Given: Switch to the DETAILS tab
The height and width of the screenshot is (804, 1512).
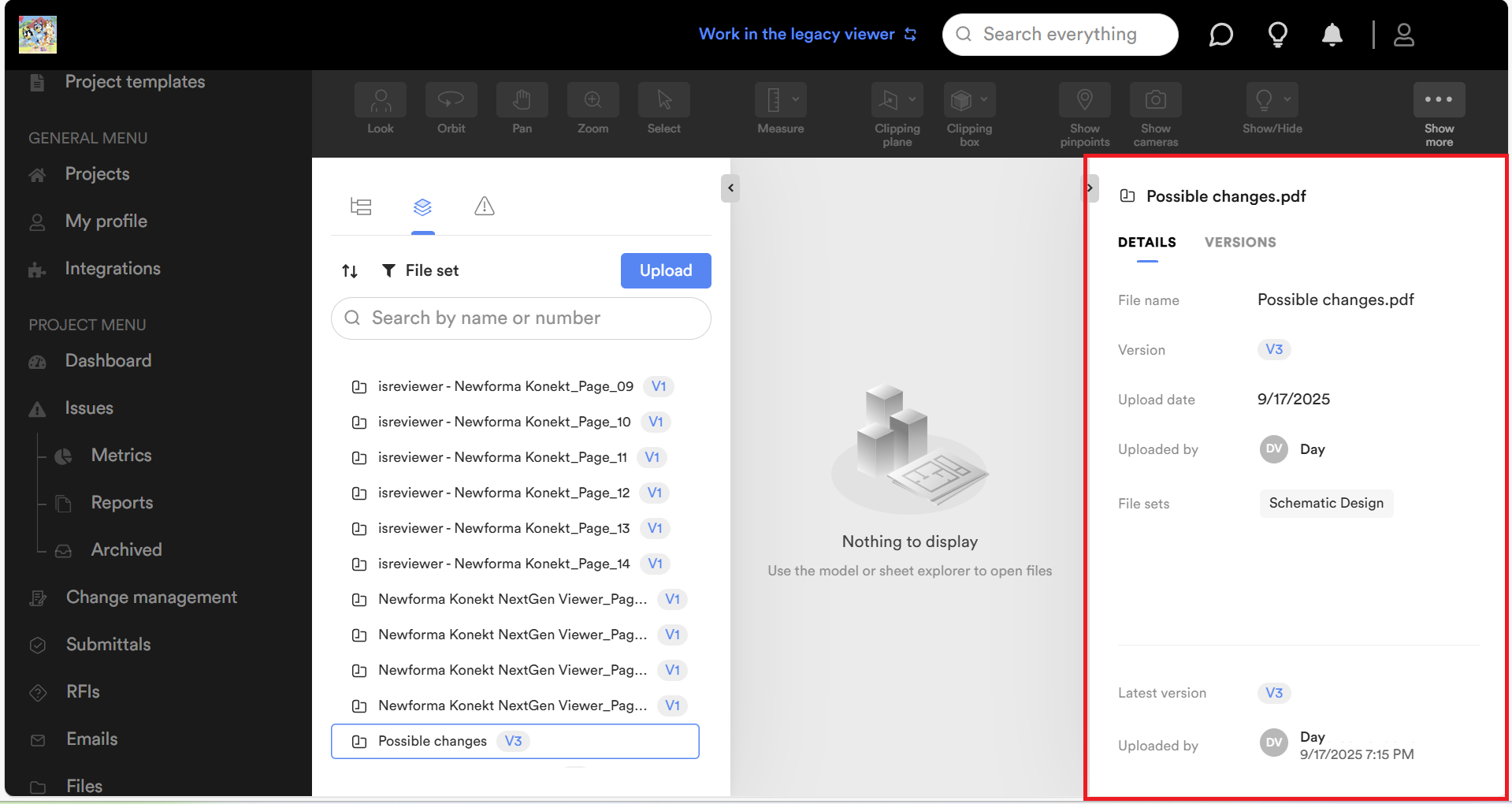Looking at the screenshot, I should click(1146, 243).
